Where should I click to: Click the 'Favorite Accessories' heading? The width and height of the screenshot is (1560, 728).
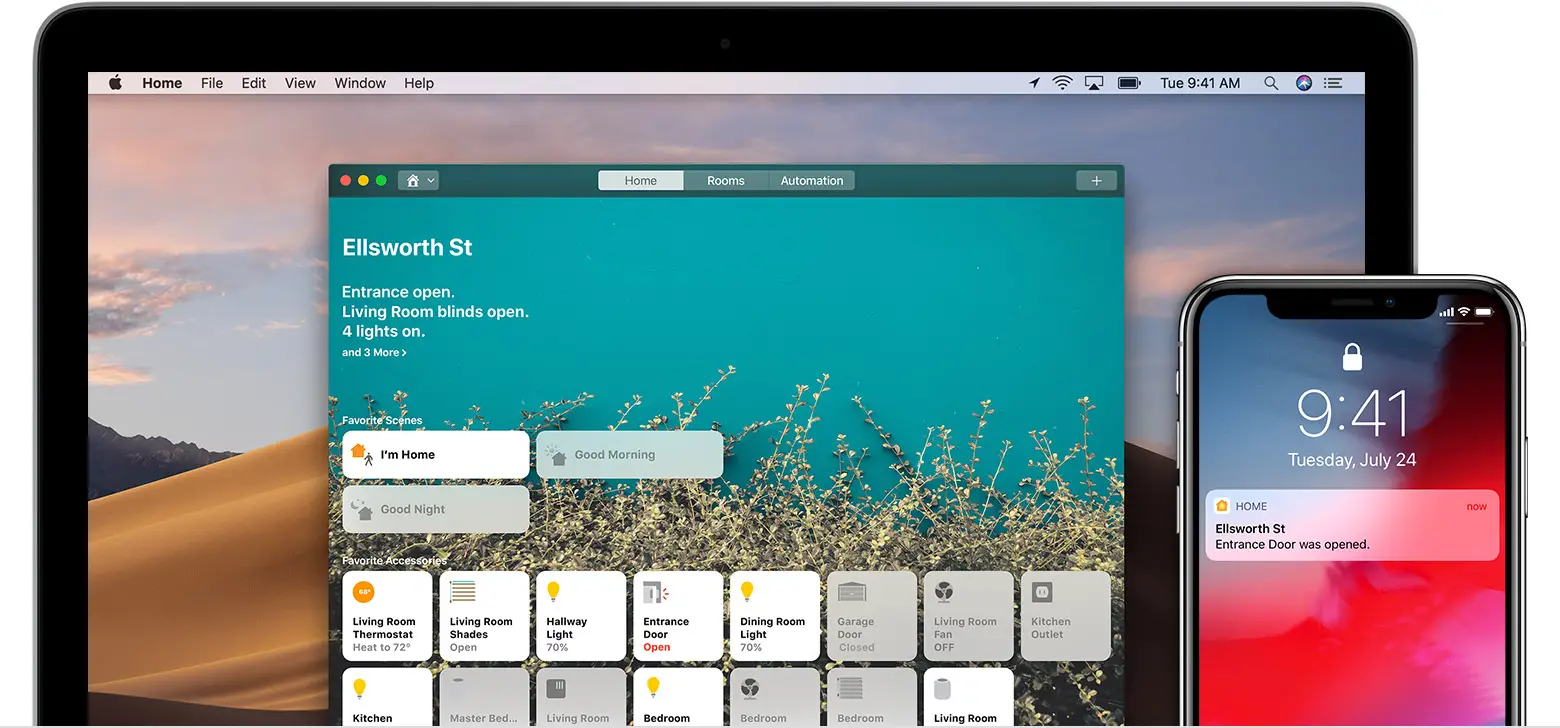[x=394, y=560]
